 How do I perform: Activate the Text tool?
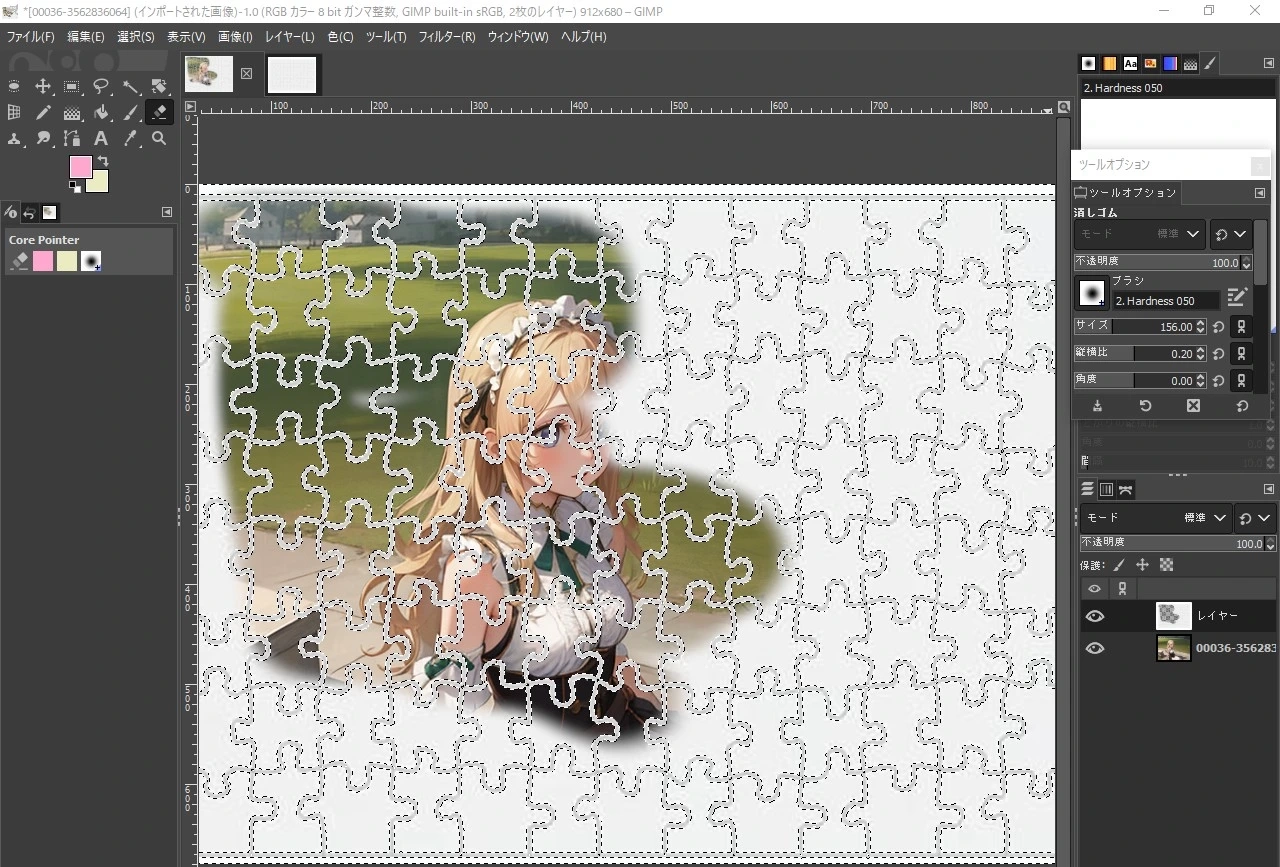tap(101, 139)
